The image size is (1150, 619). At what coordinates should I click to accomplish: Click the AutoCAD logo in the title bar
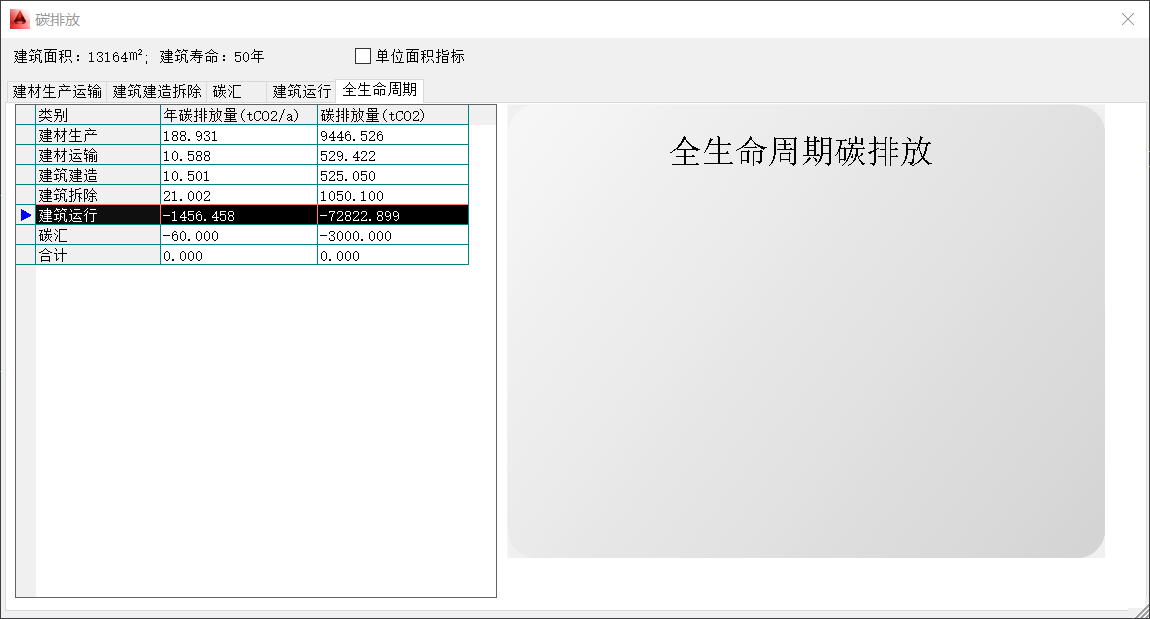click(18, 19)
